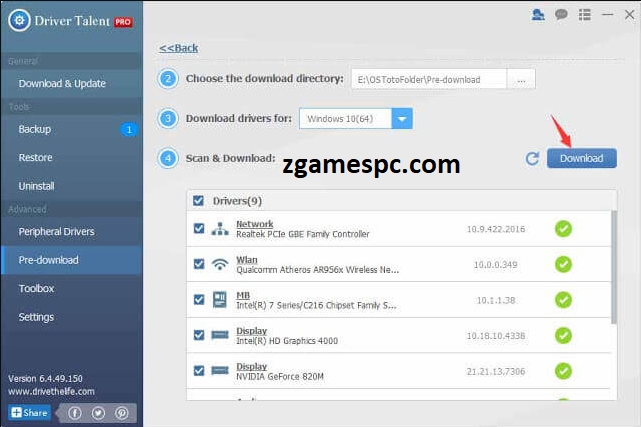This screenshot has width=641, height=427.
Task: Click green checkmark for Intel Chipset driver
Action: [x=563, y=300]
